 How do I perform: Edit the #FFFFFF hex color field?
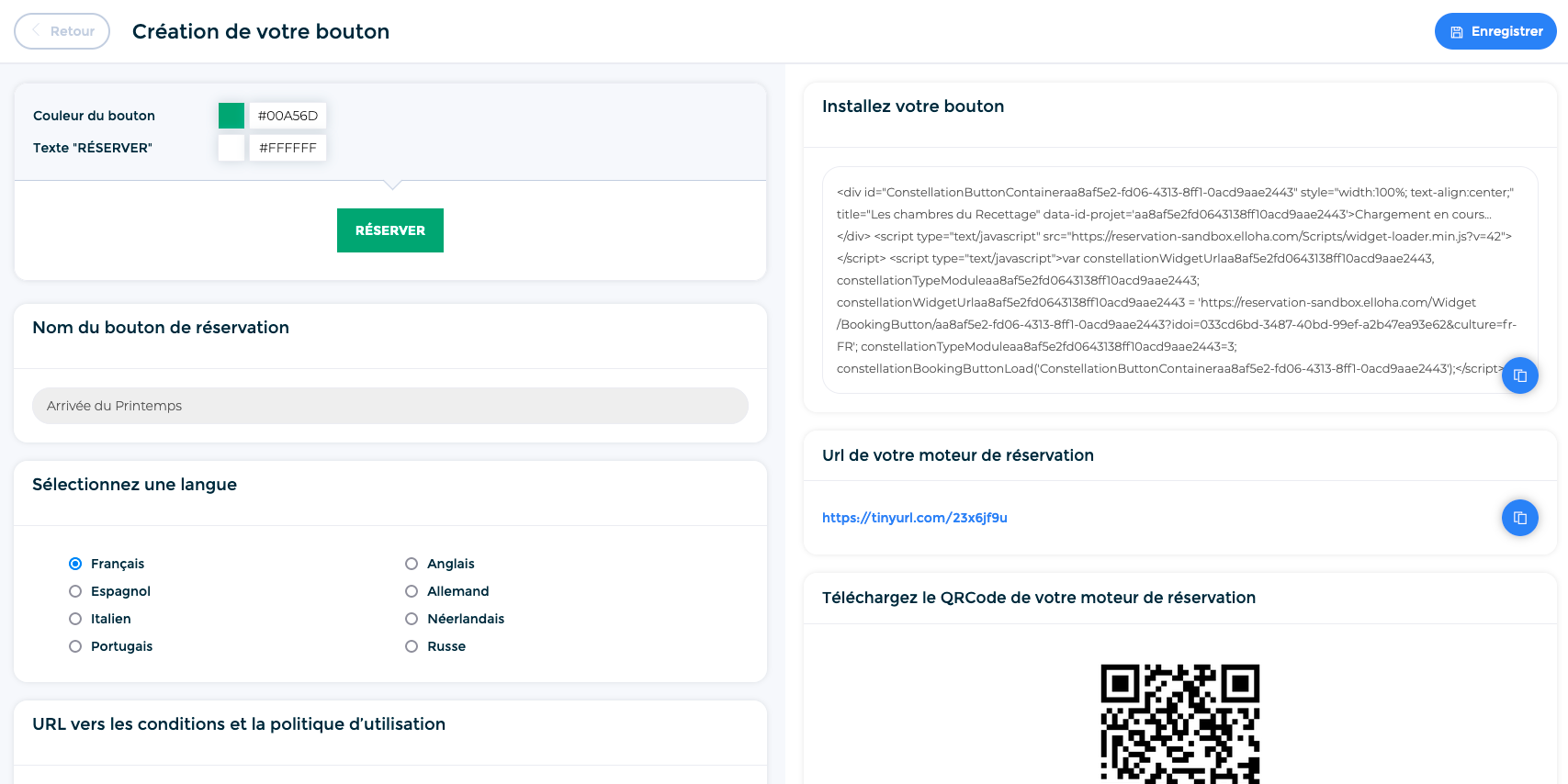click(x=288, y=148)
